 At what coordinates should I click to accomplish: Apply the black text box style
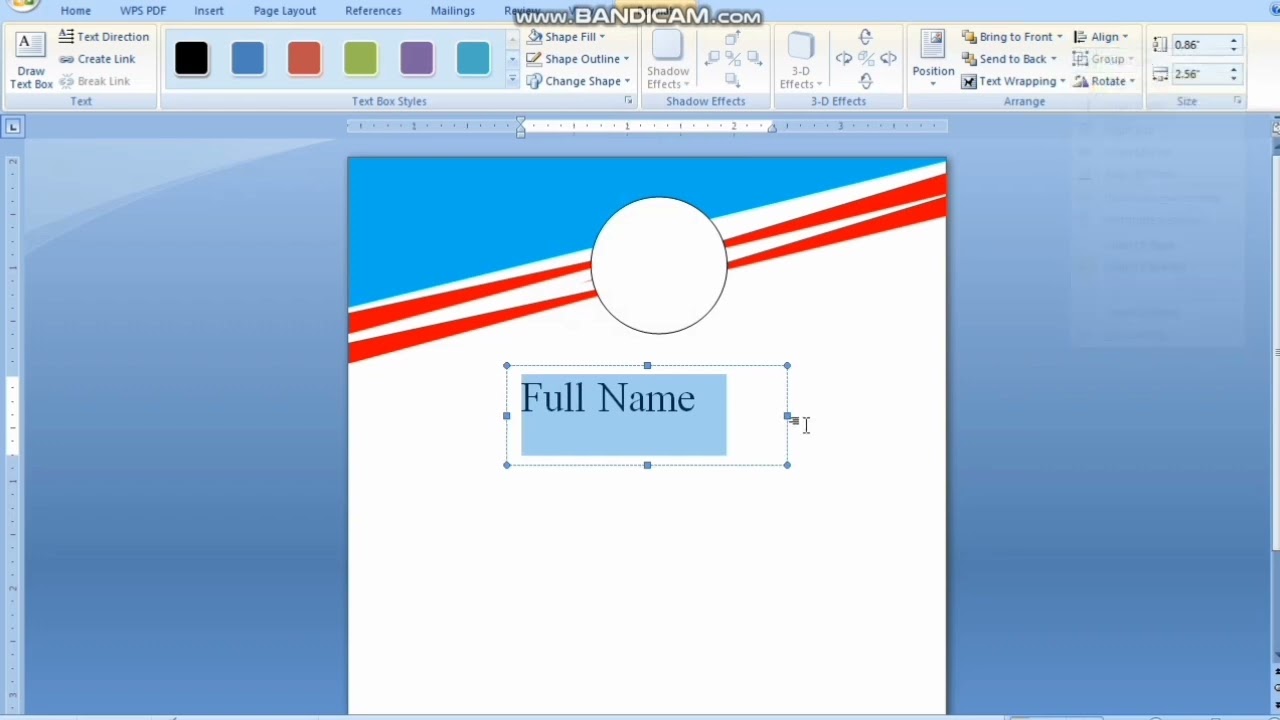click(x=191, y=59)
